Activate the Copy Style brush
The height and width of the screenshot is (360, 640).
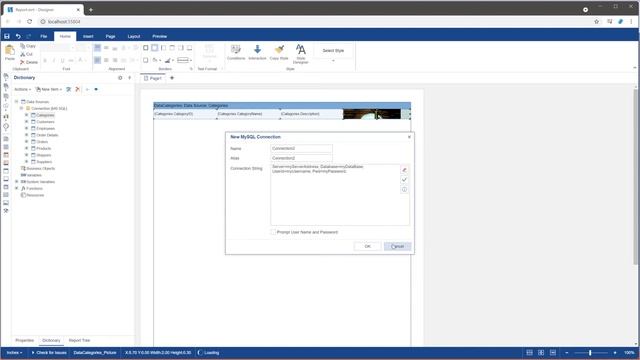[279, 53]
